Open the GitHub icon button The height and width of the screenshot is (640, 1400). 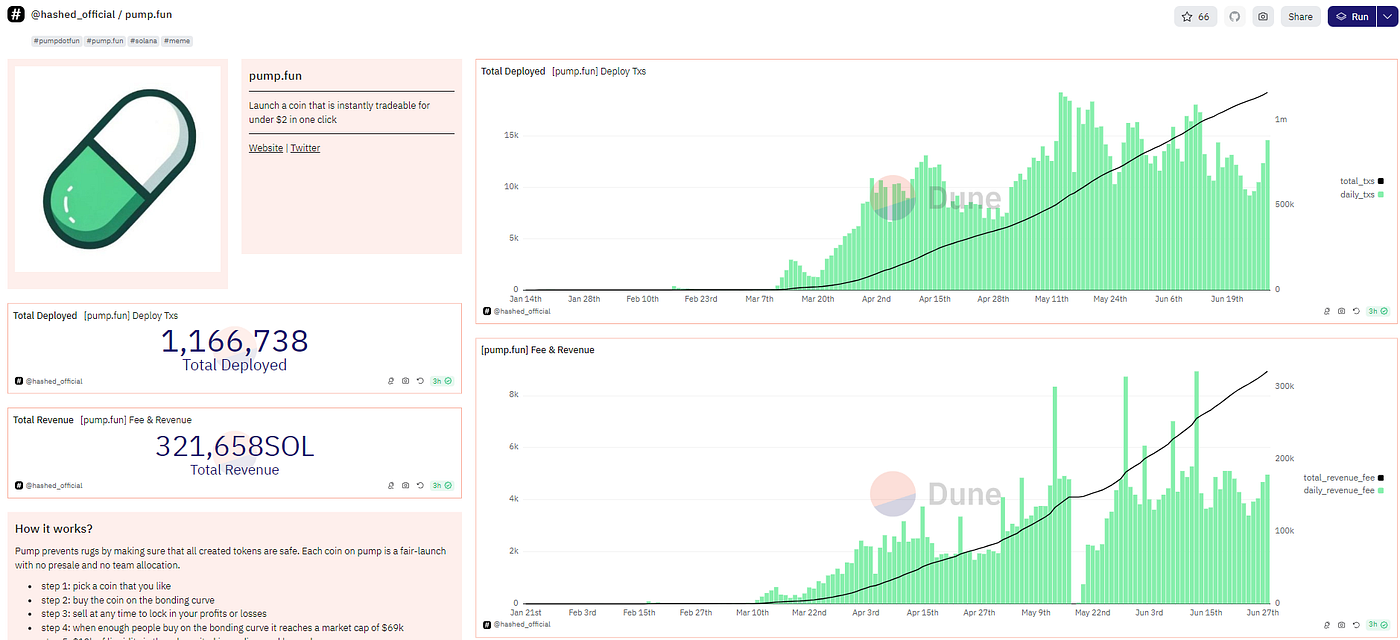(x=1235, y=17)
